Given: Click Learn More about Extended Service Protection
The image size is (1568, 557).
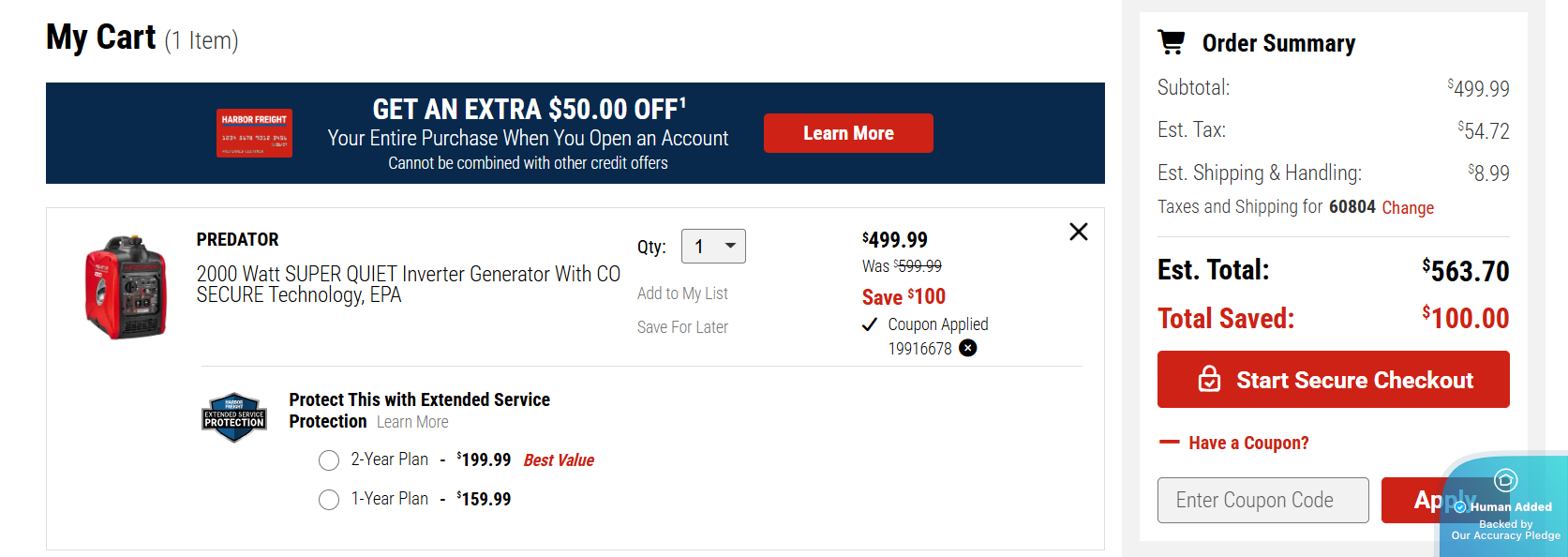Looking at the screenshot, I should click(411, 421).
